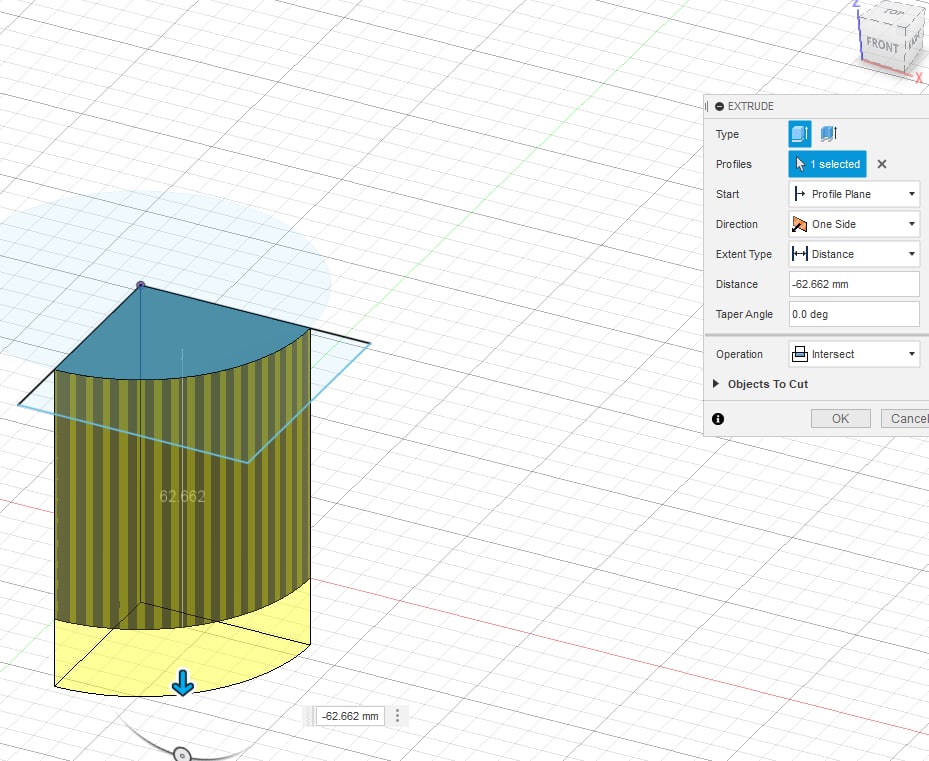Open the Extent Type dropdown
Screen dimensions: 929x761
click(854, 254)
